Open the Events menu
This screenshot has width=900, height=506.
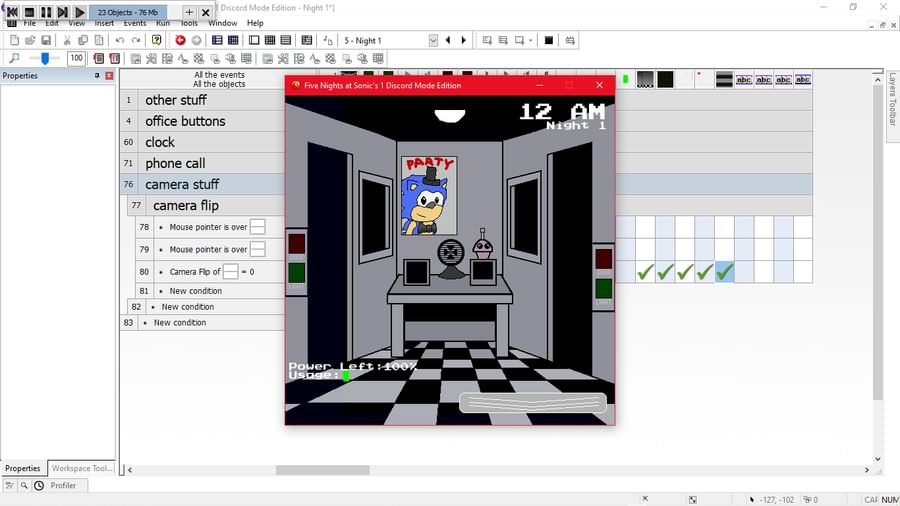pyautogui.click(x=135, y=24)
